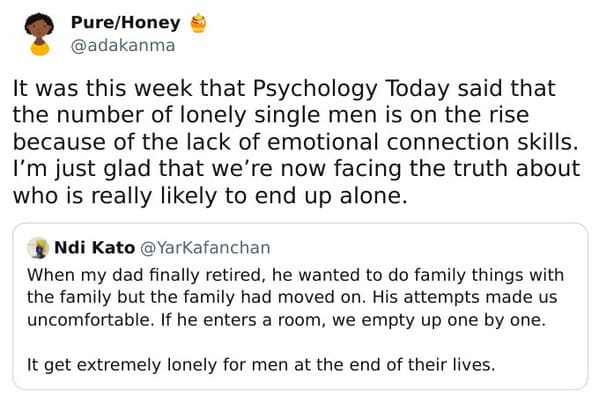Click "His attempts made us" in the quote
The width and height of the screenshot is (599, 396).
(465, 297)
